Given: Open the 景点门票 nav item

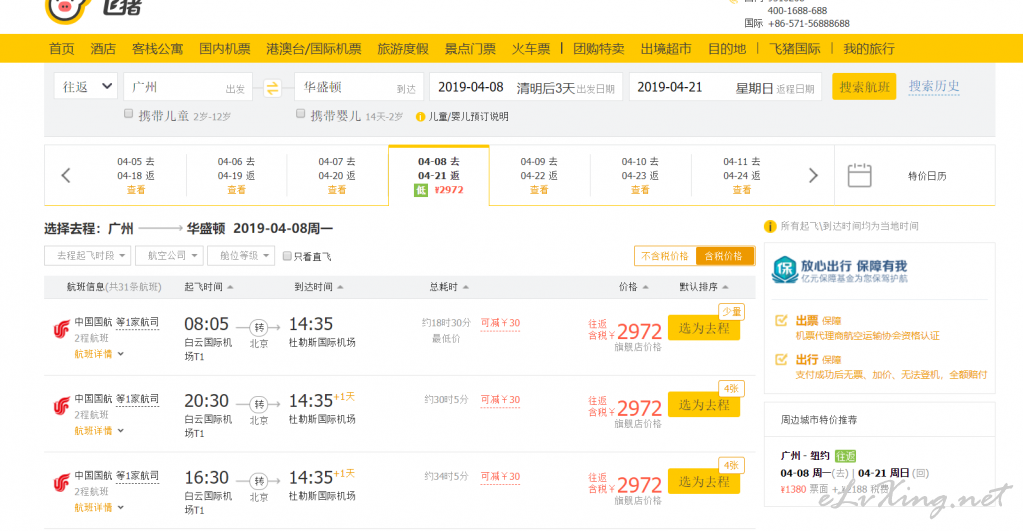Looking at the screenshot, I should 470,49.
